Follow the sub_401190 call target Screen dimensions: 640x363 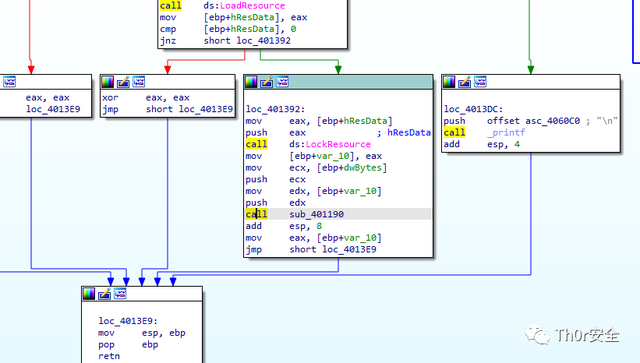pos(317,214)
